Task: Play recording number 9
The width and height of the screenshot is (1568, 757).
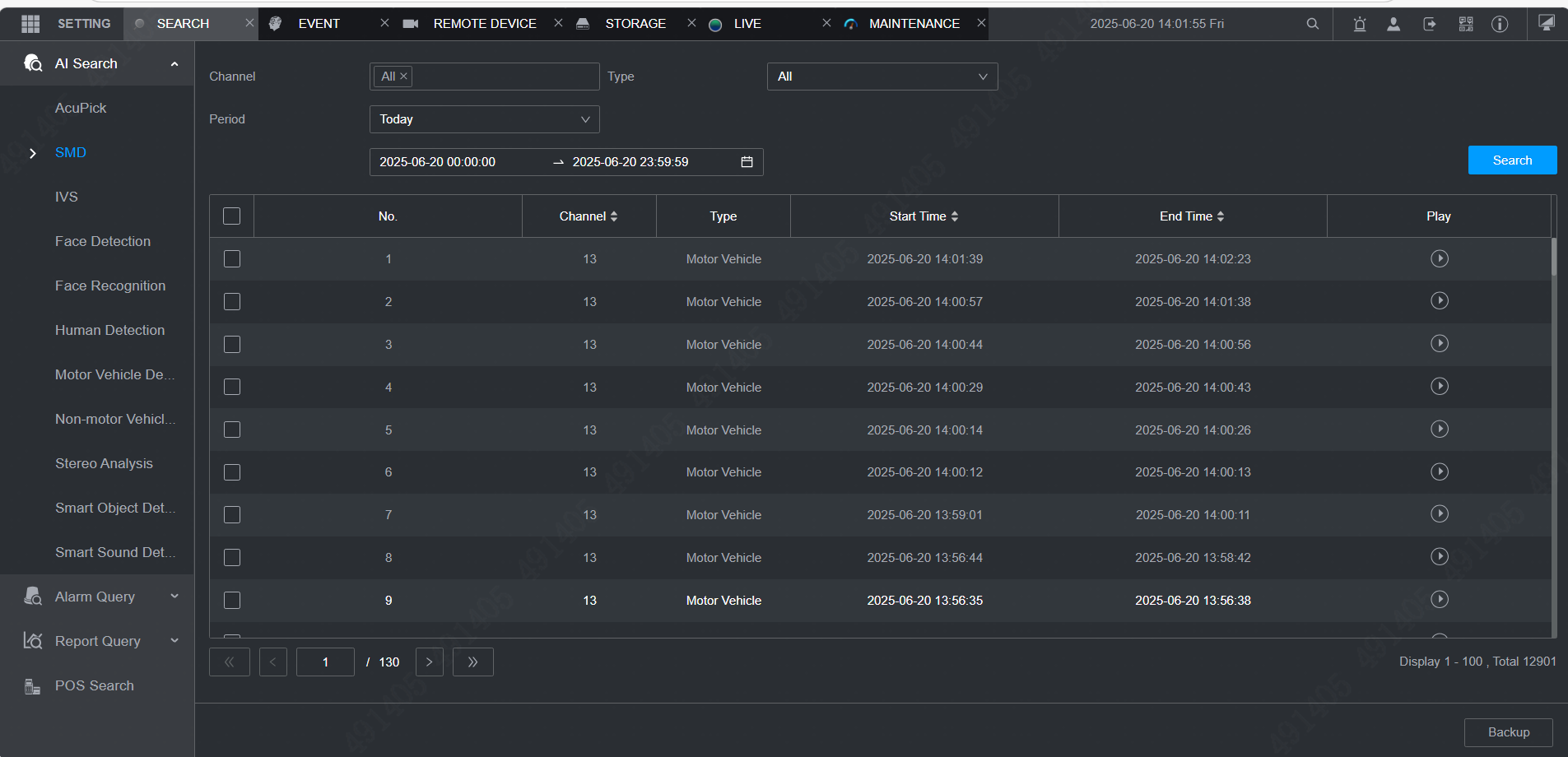Action: 1439,600
